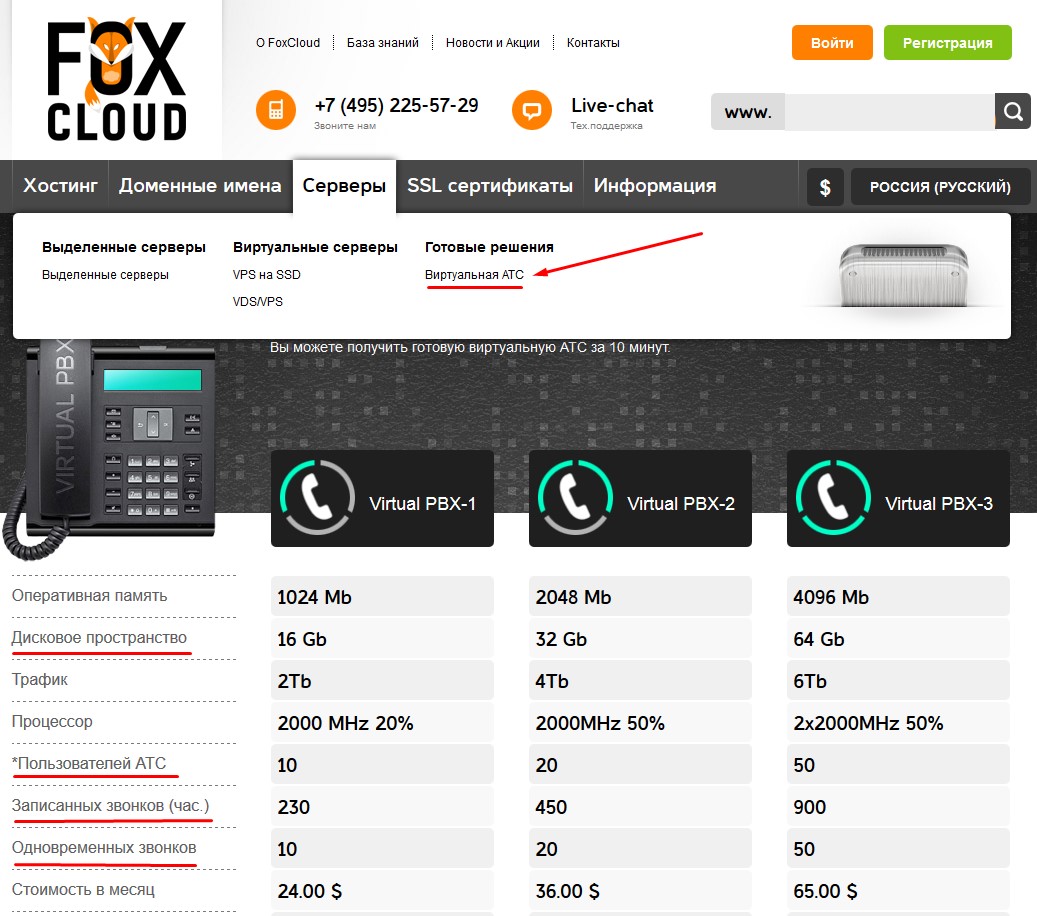Click the Одновременных звонков label
The height and width of the screenshot is (916, 1037).
click(x=104, y=847)
